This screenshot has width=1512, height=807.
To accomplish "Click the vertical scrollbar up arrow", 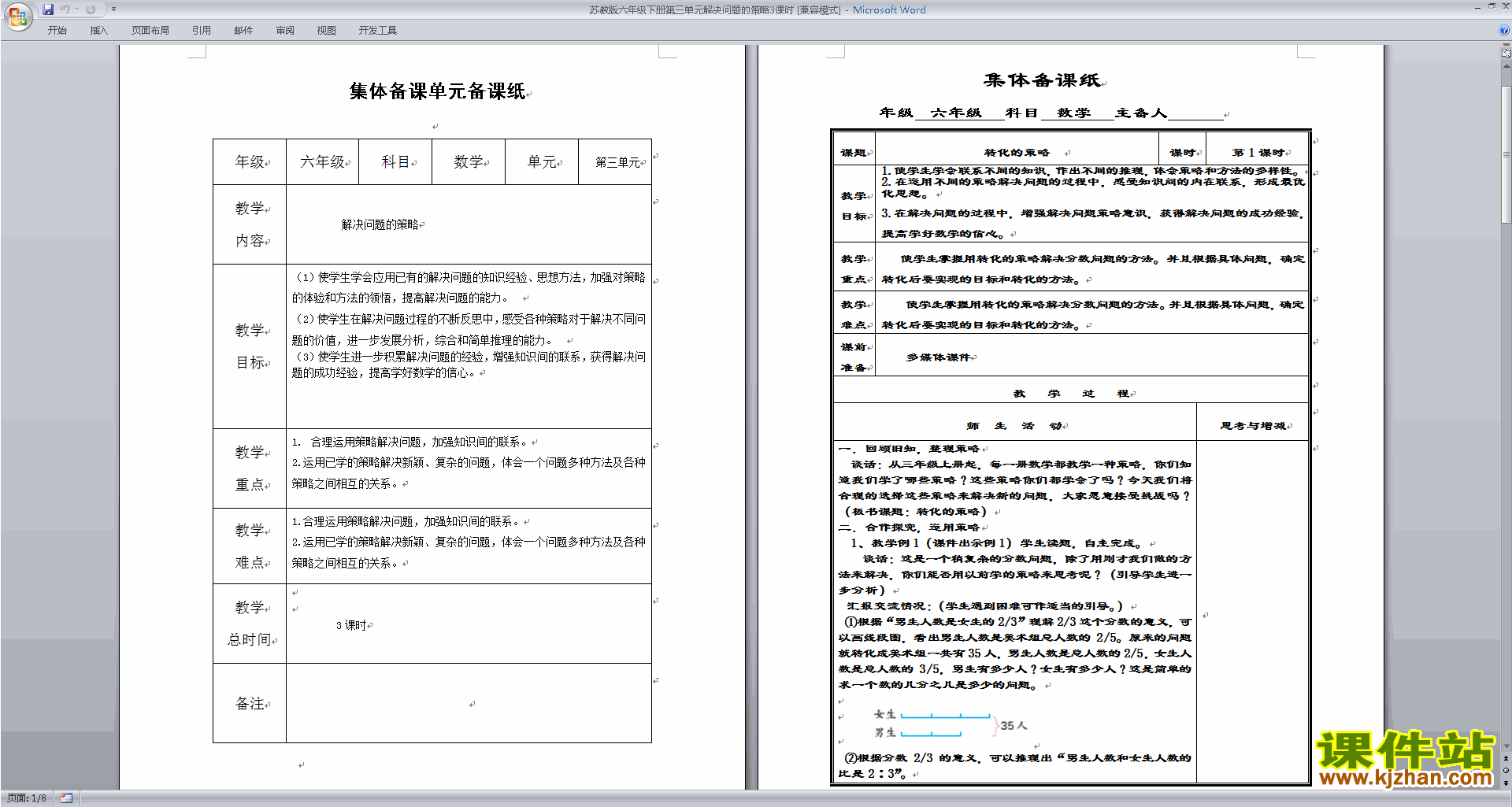I will click(x=1506, y=65).
